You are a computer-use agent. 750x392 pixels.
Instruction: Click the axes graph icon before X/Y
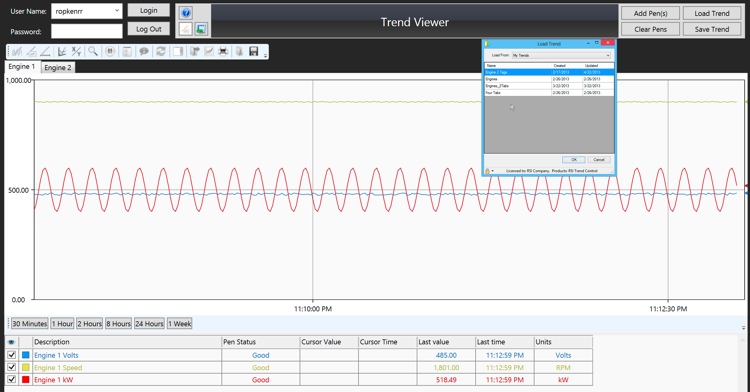click(62, 51)
